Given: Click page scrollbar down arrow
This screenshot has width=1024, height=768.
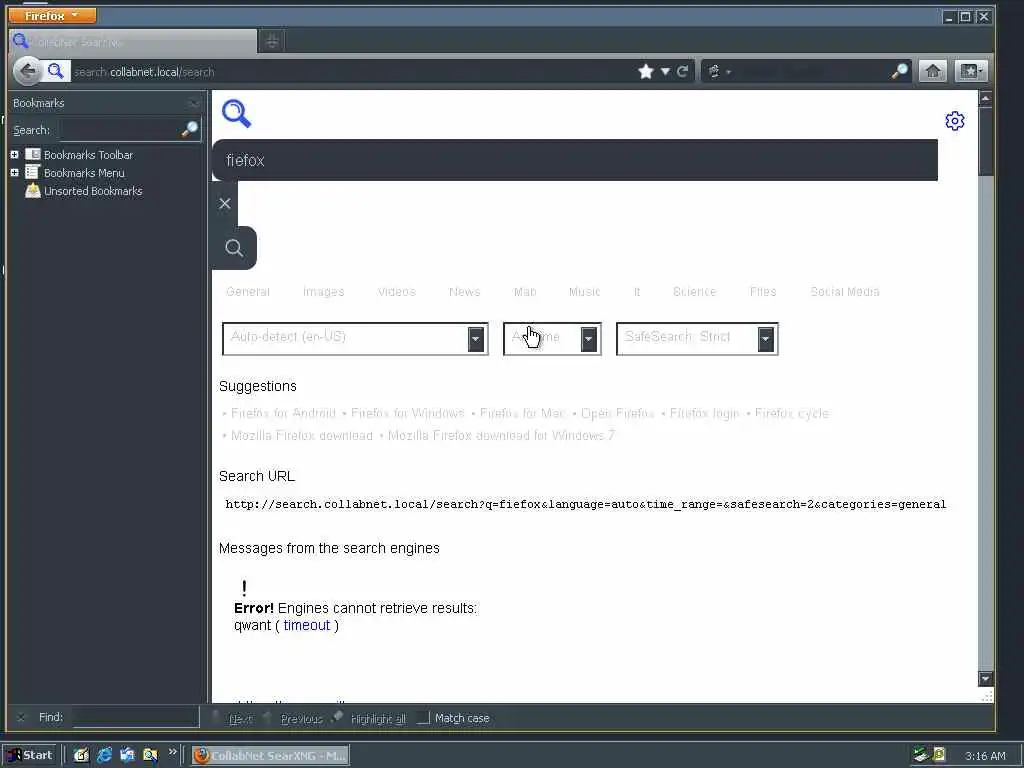Looking at the screenshot, I should pos(985,679).
